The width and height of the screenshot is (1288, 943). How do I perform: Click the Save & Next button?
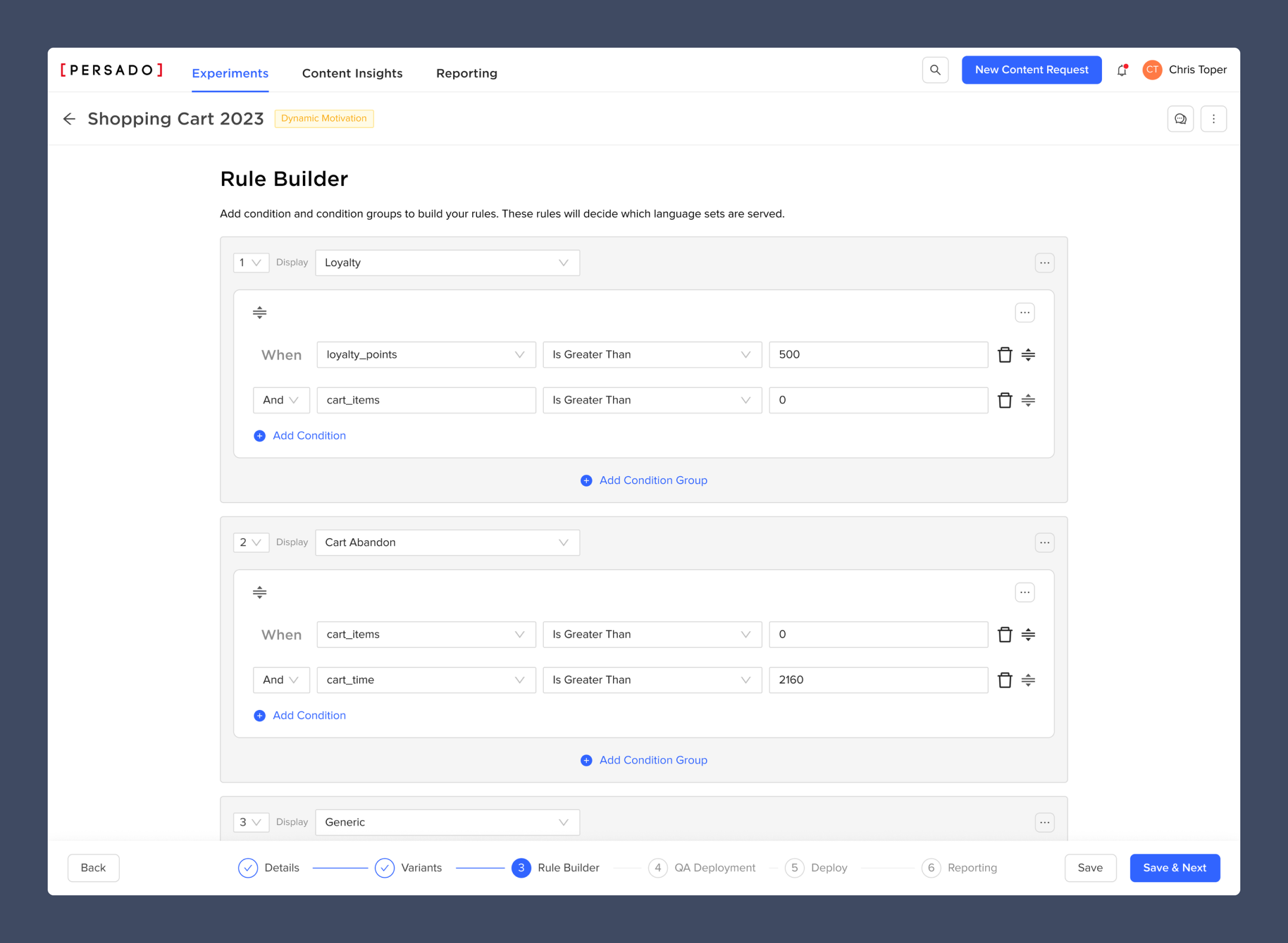tap(1174, 868)
